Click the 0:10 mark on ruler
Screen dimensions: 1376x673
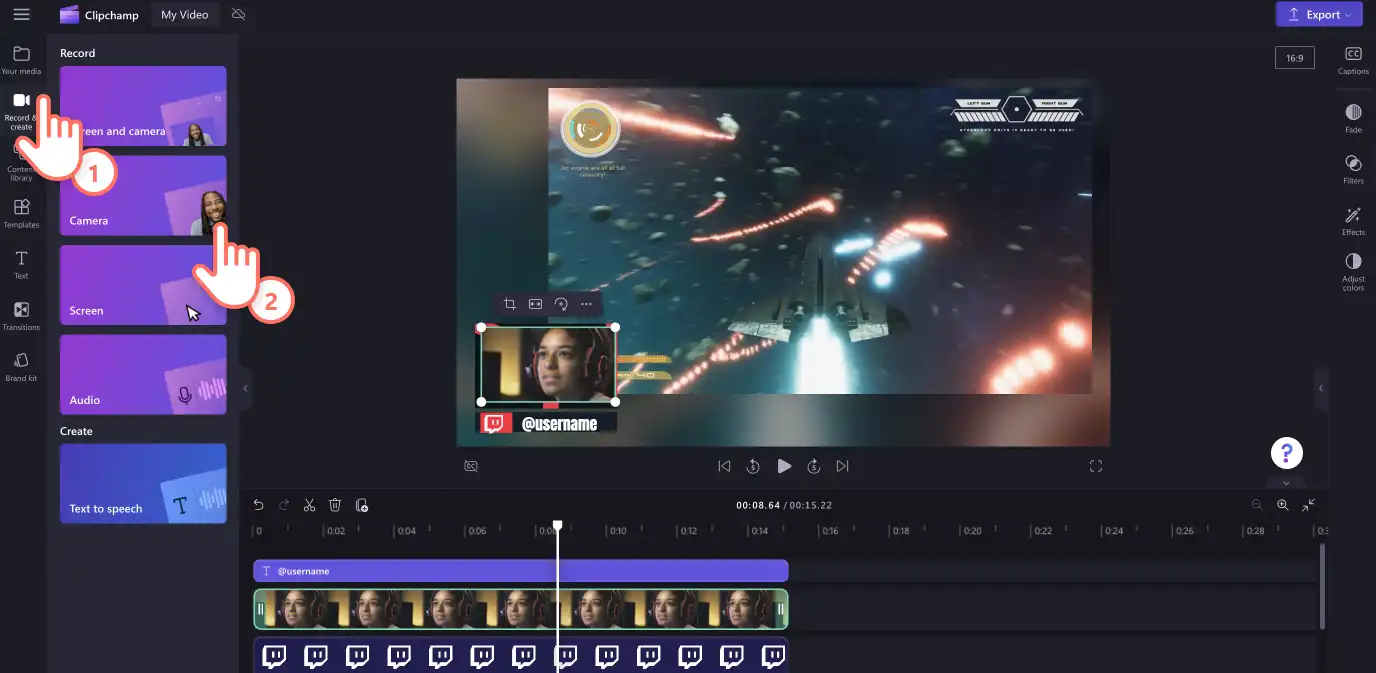tap(618, 531)
